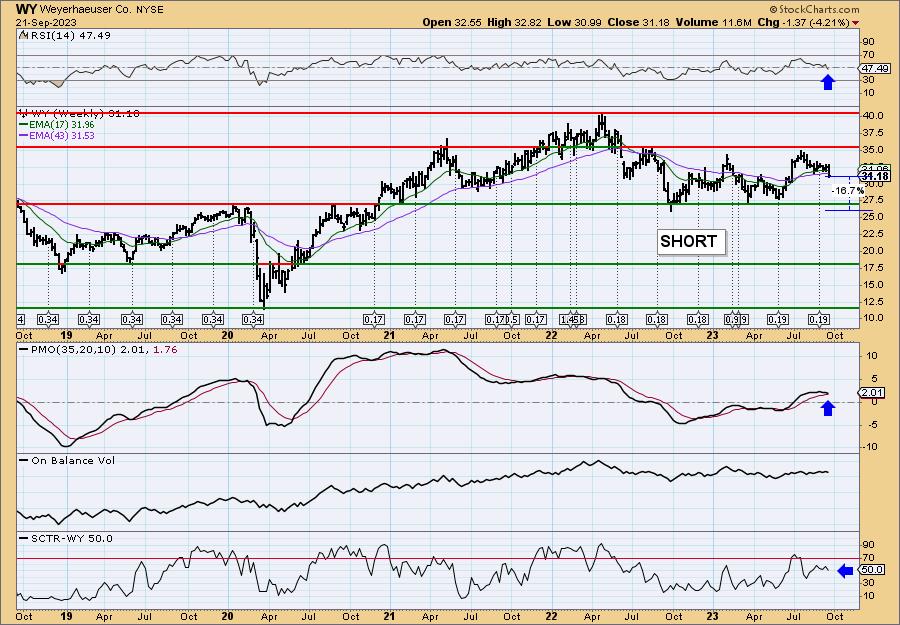Image resolution: width=900 pixels, height=625 pixels.
Task: Click the High 32.82 value
Action: coord(514,22)
